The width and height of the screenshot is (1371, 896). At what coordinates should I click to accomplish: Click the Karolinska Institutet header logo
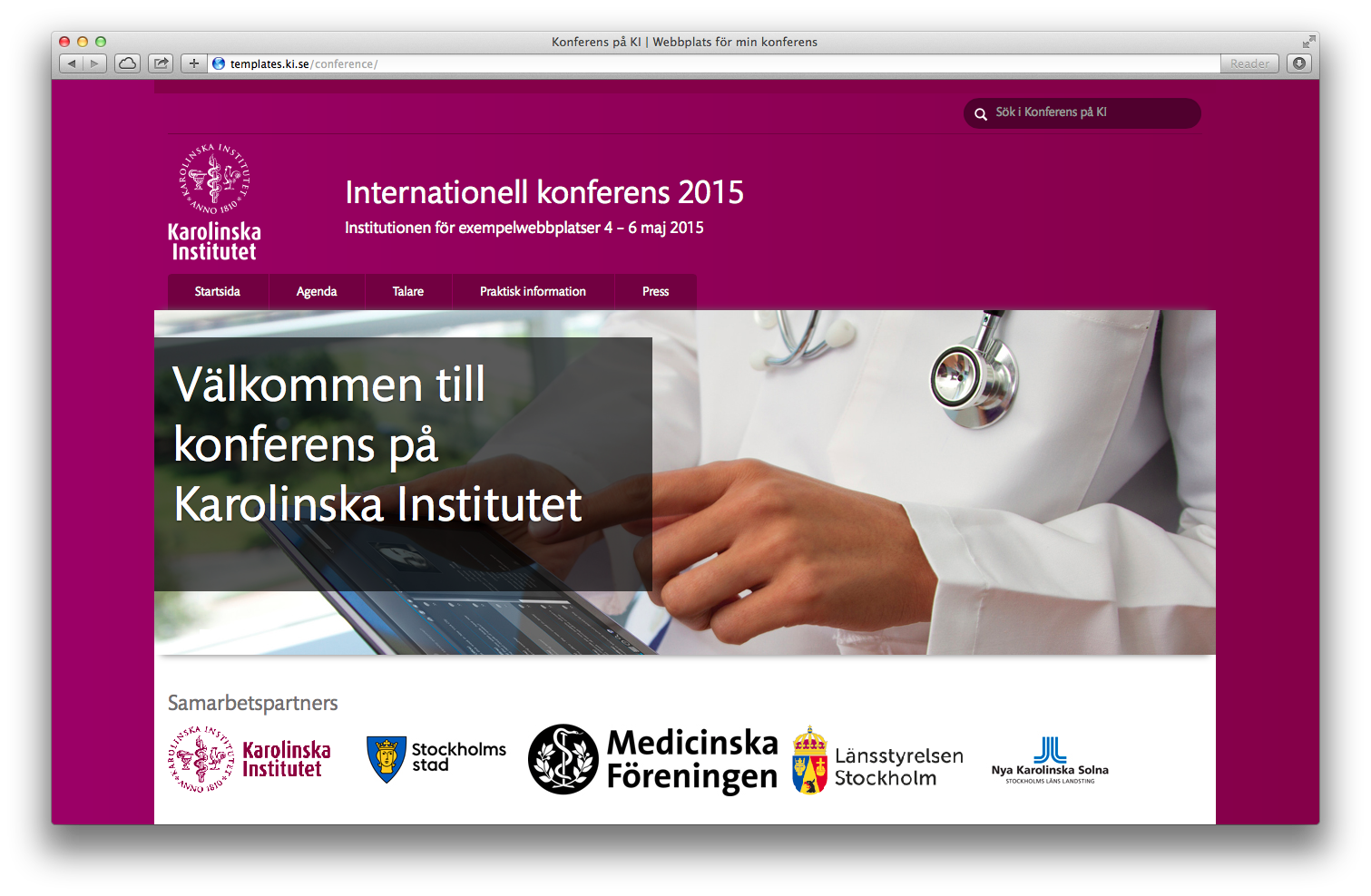pos(214,202)
